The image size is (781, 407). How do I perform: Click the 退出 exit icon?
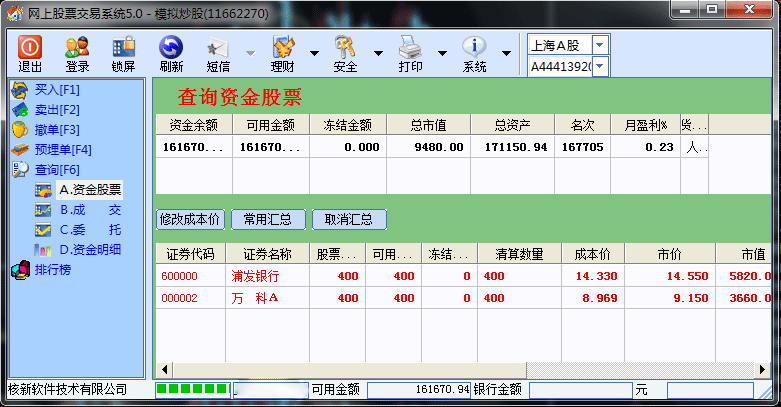coord(30,47)
